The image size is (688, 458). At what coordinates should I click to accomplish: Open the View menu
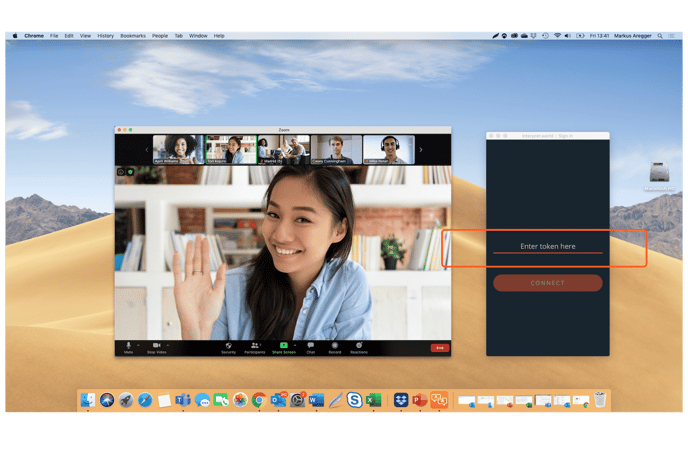point(85,36)
